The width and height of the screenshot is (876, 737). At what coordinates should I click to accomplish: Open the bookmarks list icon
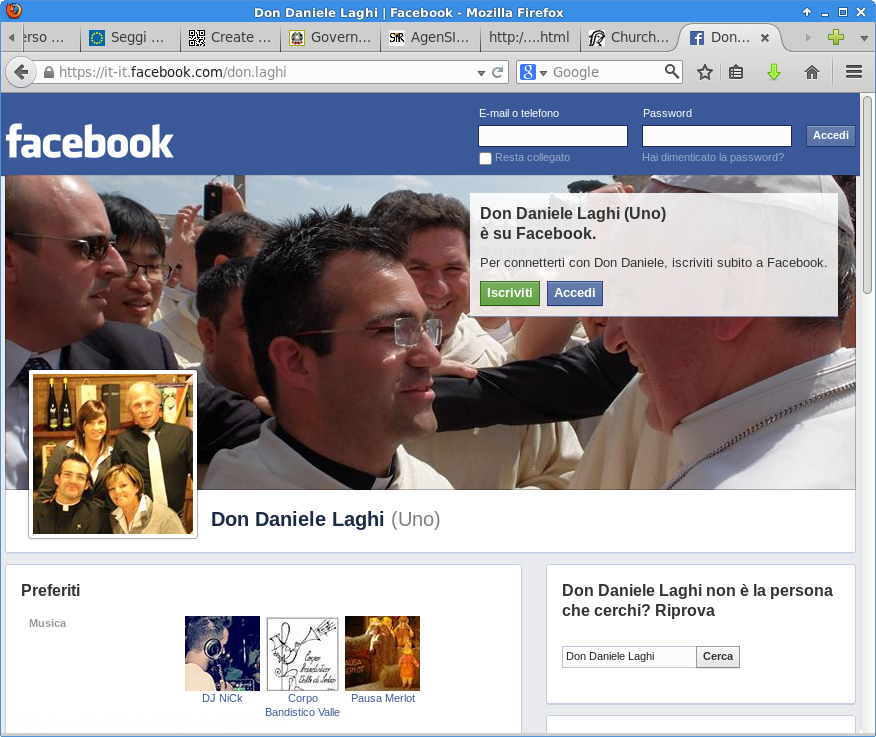(x=736, y=72)
